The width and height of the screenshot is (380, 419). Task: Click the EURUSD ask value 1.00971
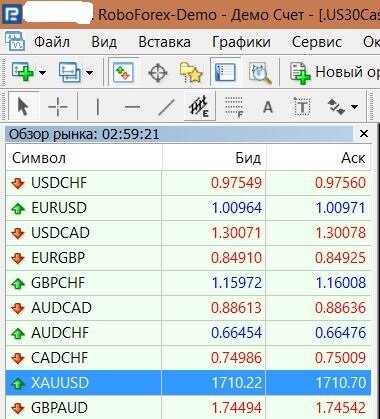point(341,208)
